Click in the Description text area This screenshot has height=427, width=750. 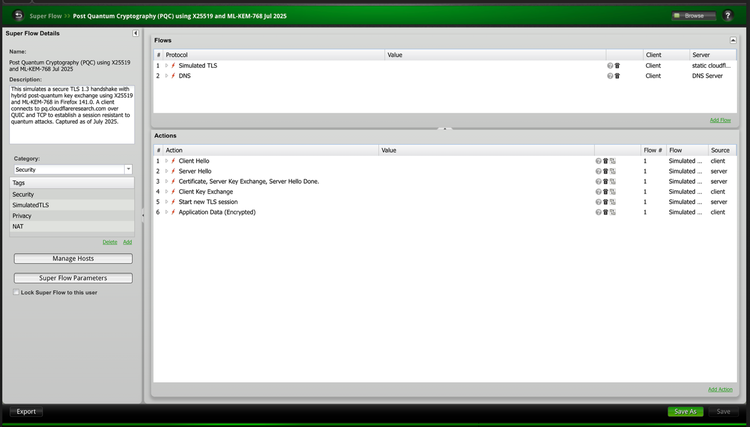[x=71, y=115]
